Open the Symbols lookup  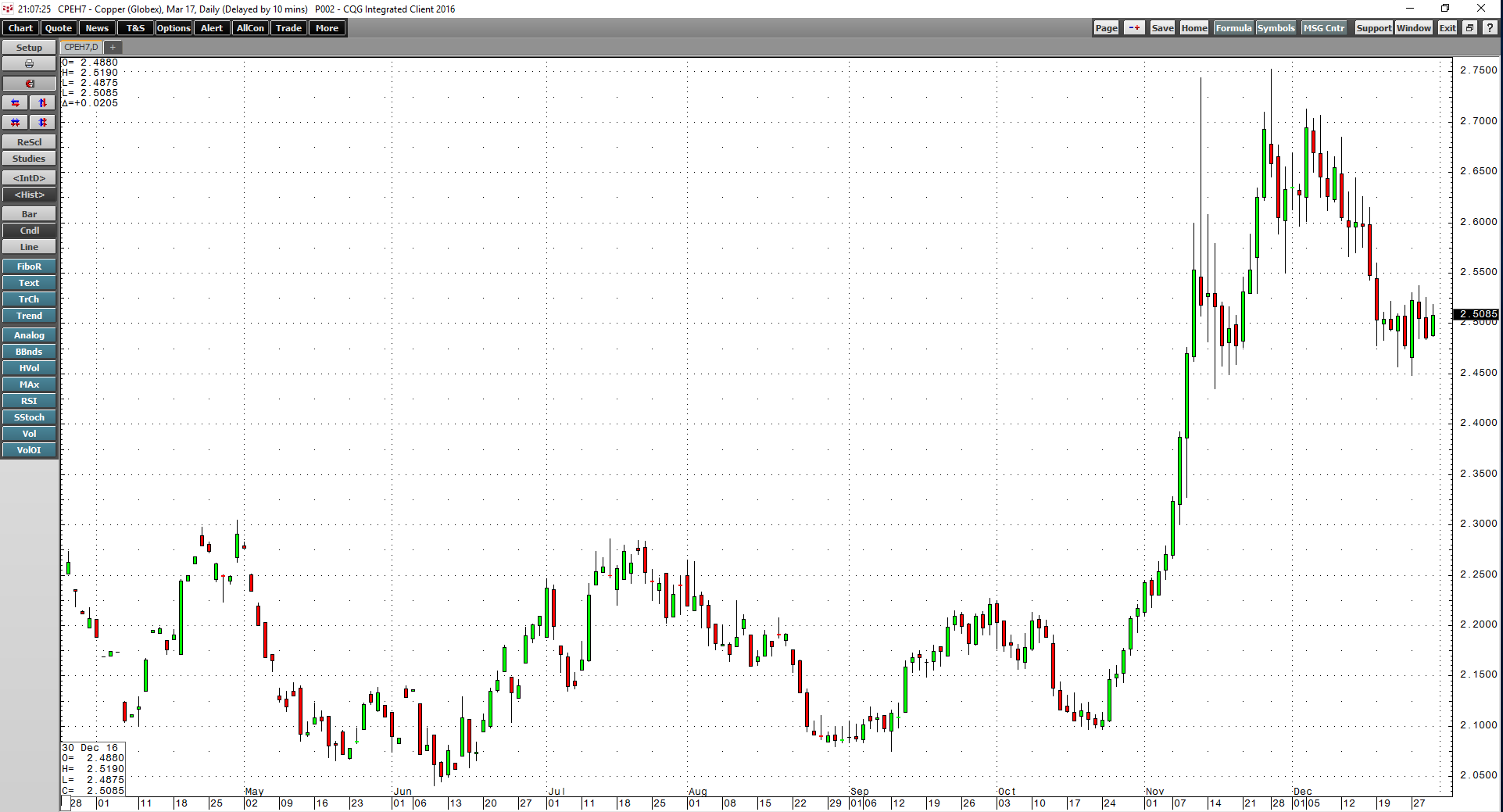tap(1276, 28)
